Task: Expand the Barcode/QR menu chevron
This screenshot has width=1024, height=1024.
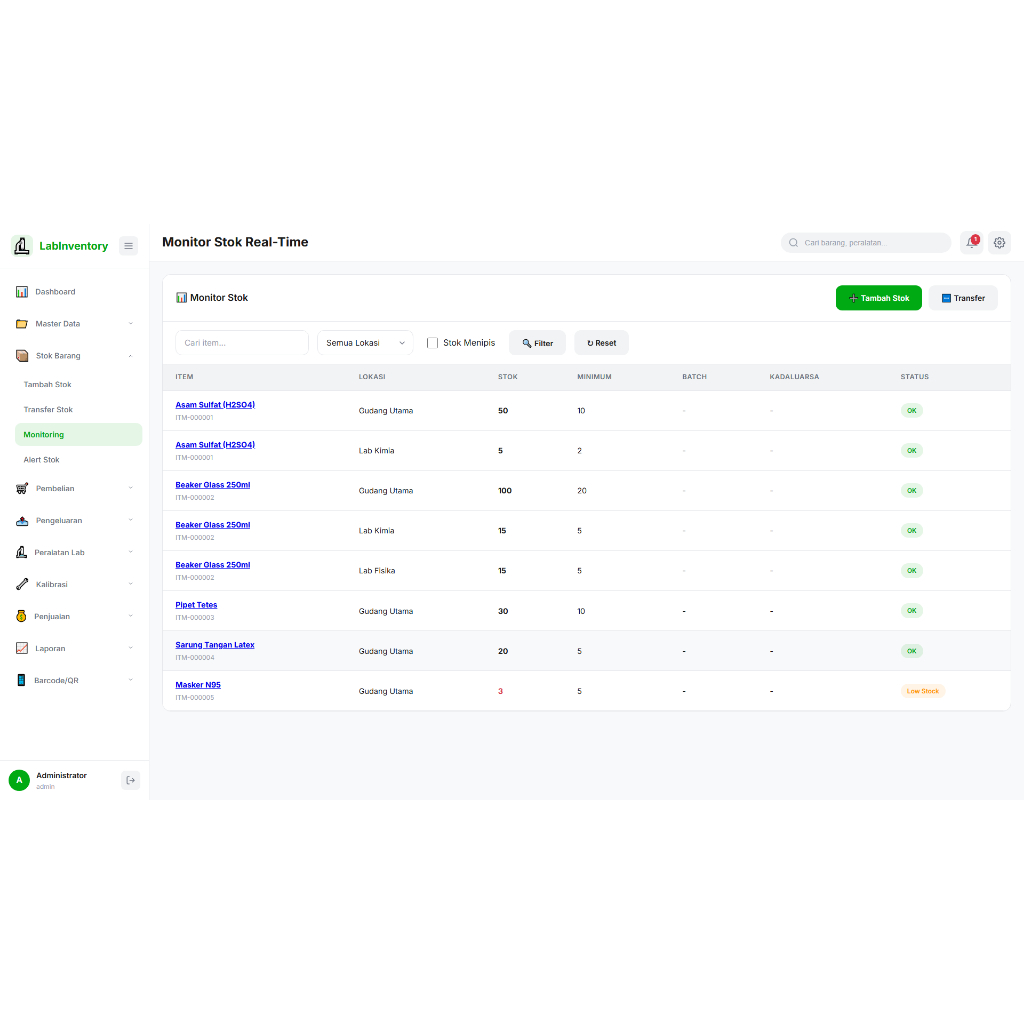Action: point(131,680)
